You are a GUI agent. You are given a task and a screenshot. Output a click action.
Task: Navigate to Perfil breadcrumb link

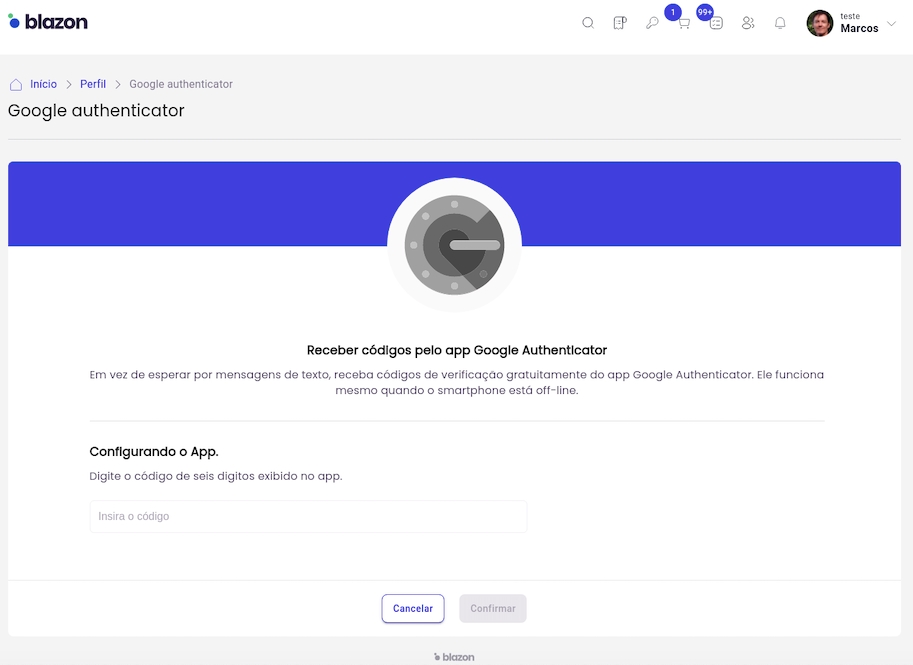pos(93,84)
